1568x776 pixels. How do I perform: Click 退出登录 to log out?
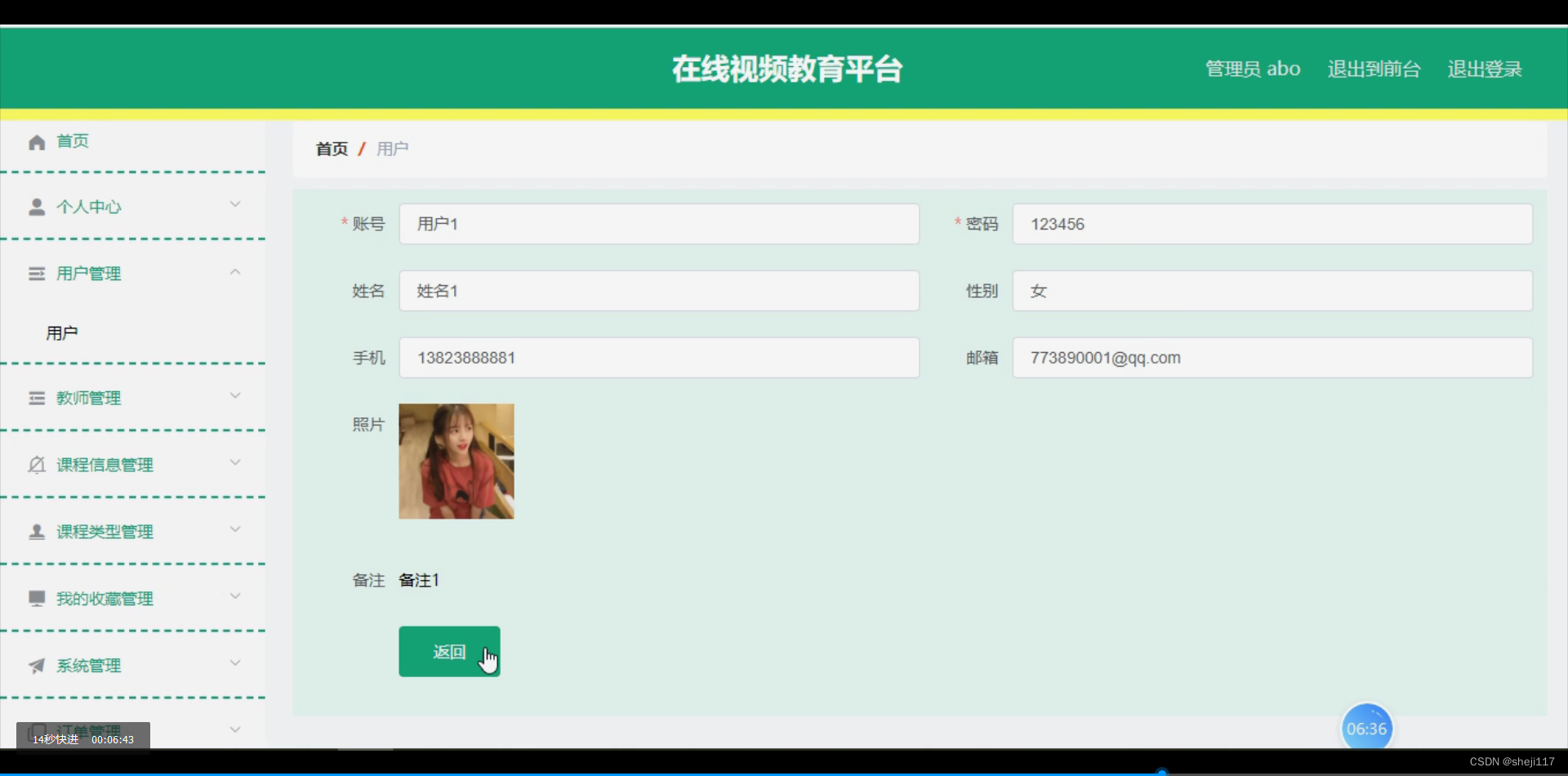[1485, 69]
